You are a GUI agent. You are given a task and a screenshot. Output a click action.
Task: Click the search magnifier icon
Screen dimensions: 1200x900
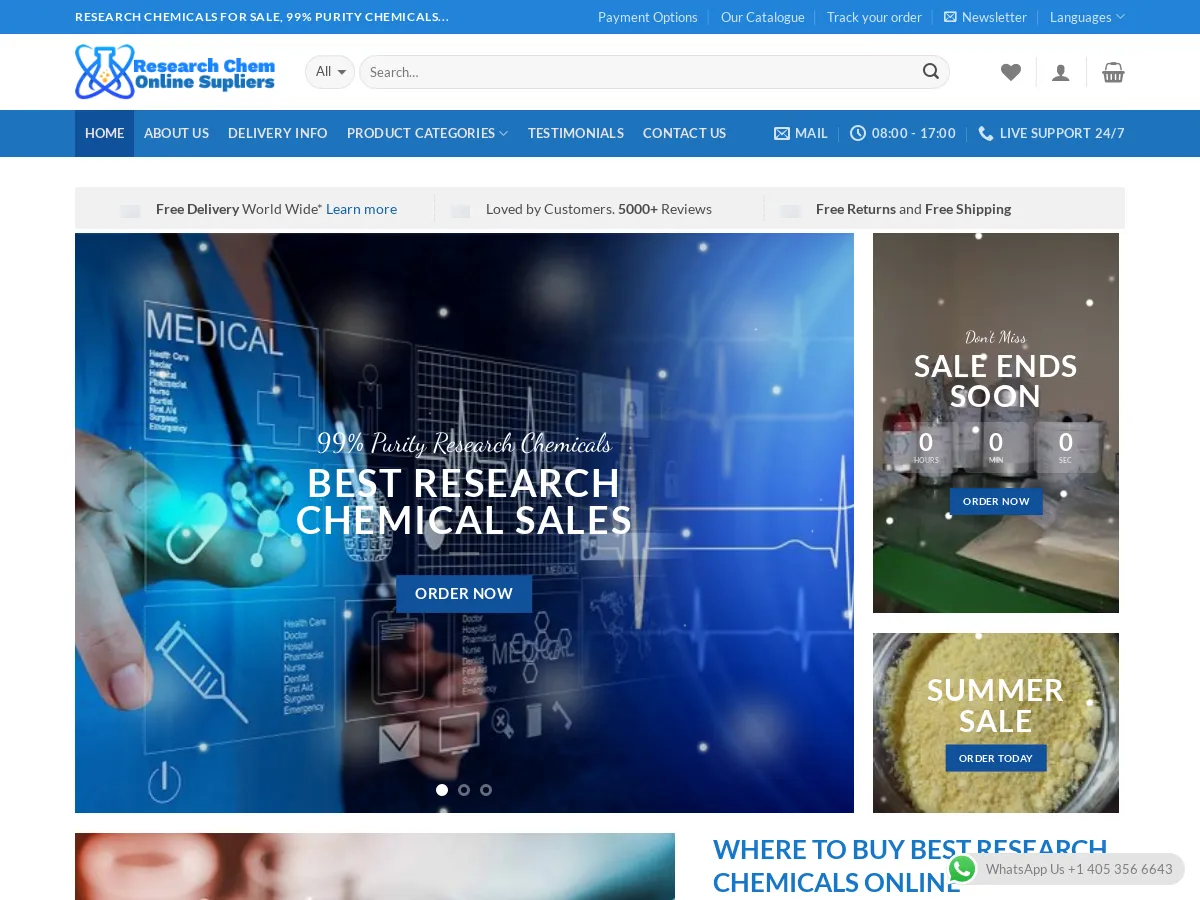tap(930, 71)
